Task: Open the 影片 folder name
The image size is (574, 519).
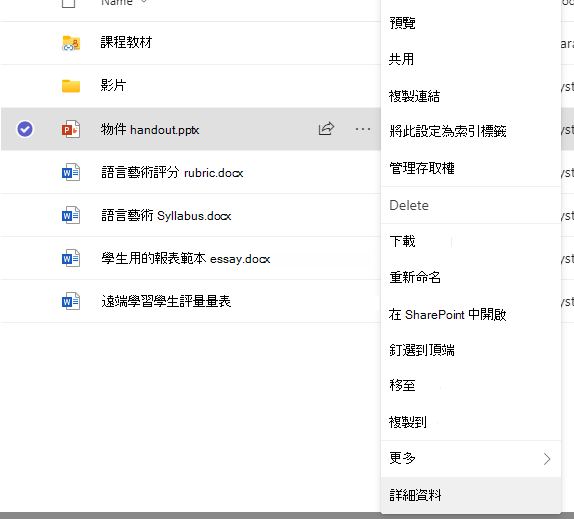Action: coord(113,85)
